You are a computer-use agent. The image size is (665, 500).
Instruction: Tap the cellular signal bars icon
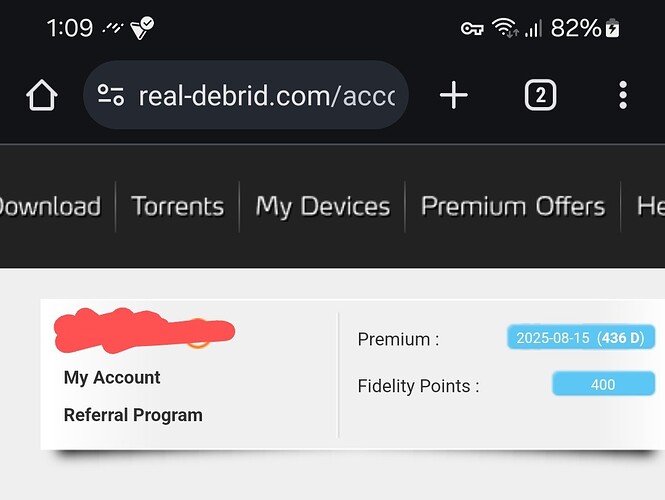533,28
